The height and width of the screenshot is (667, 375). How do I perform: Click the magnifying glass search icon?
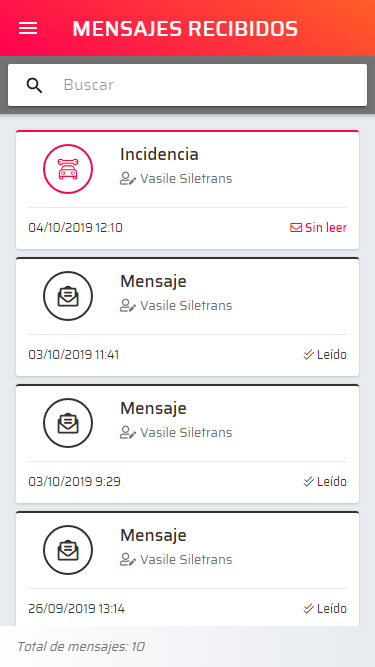[34, 86]
